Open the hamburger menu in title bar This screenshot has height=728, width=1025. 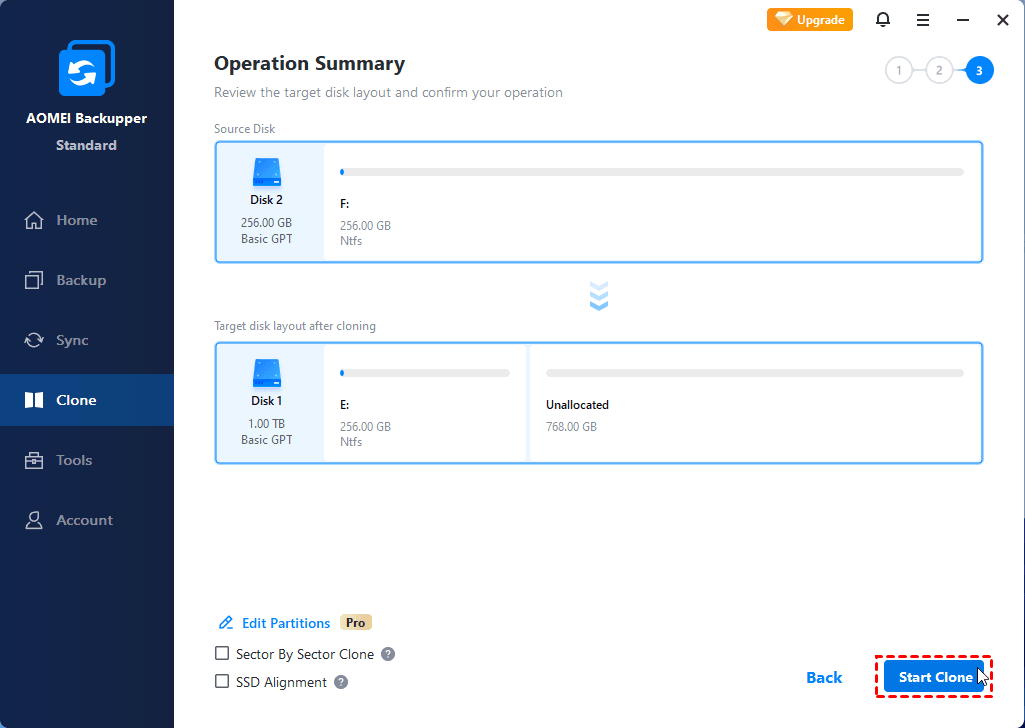(x=923, y=20)
